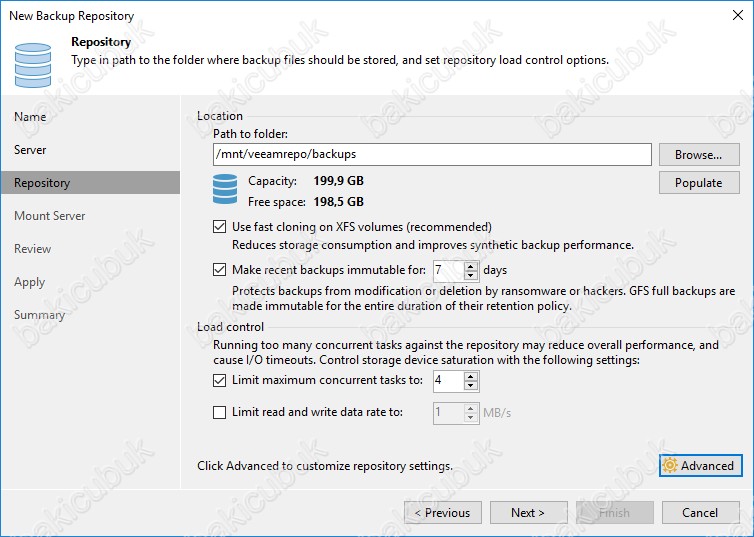This screenshot has height=537, width=754.
Task: Click down arrow of data rate spinner
Action: [471, 418]
